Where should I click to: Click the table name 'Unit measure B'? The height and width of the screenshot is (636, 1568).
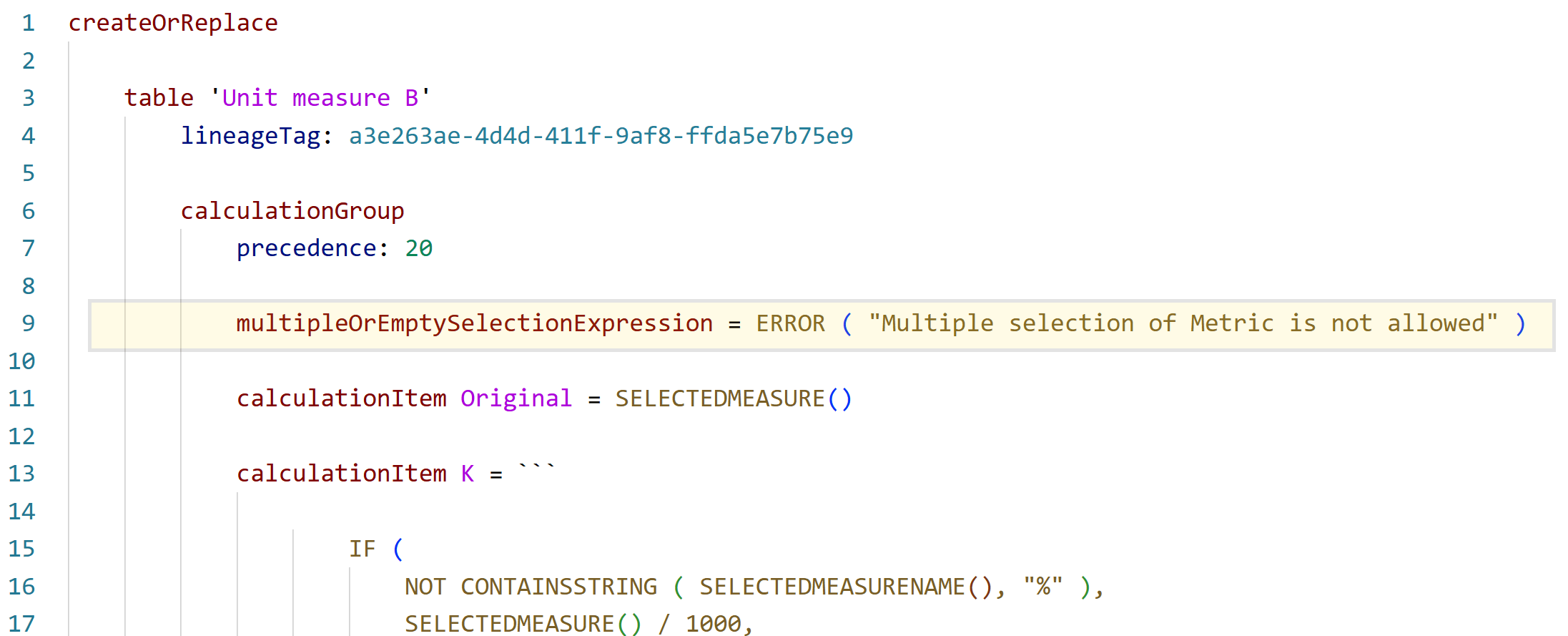(320, 98)
